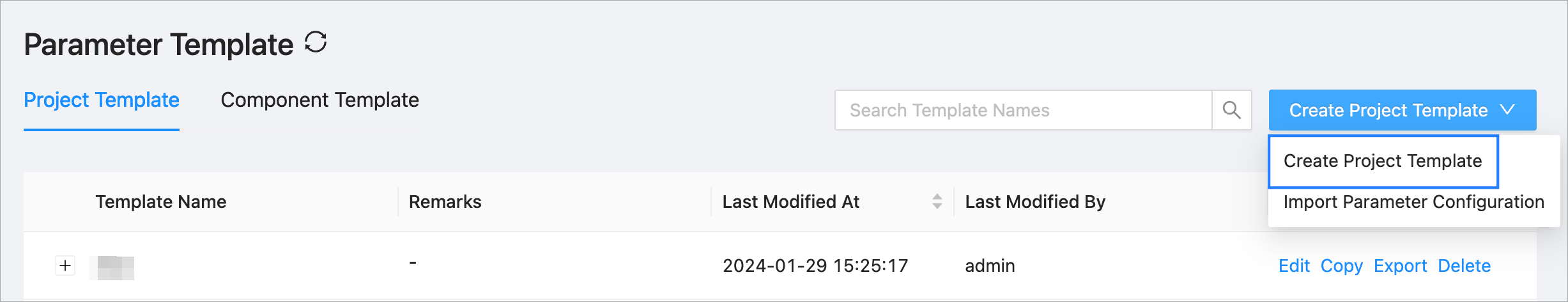This screenshot has height=302, width=1568.
Task: Copy the template in the first row
Action: (1341, 266)
